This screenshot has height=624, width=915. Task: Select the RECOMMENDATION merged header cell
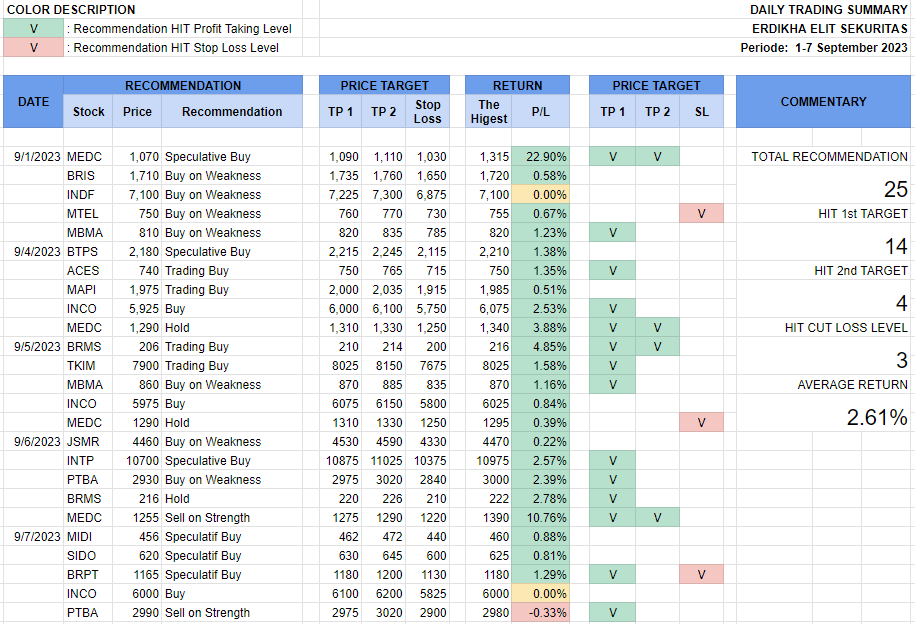point(183,86)
